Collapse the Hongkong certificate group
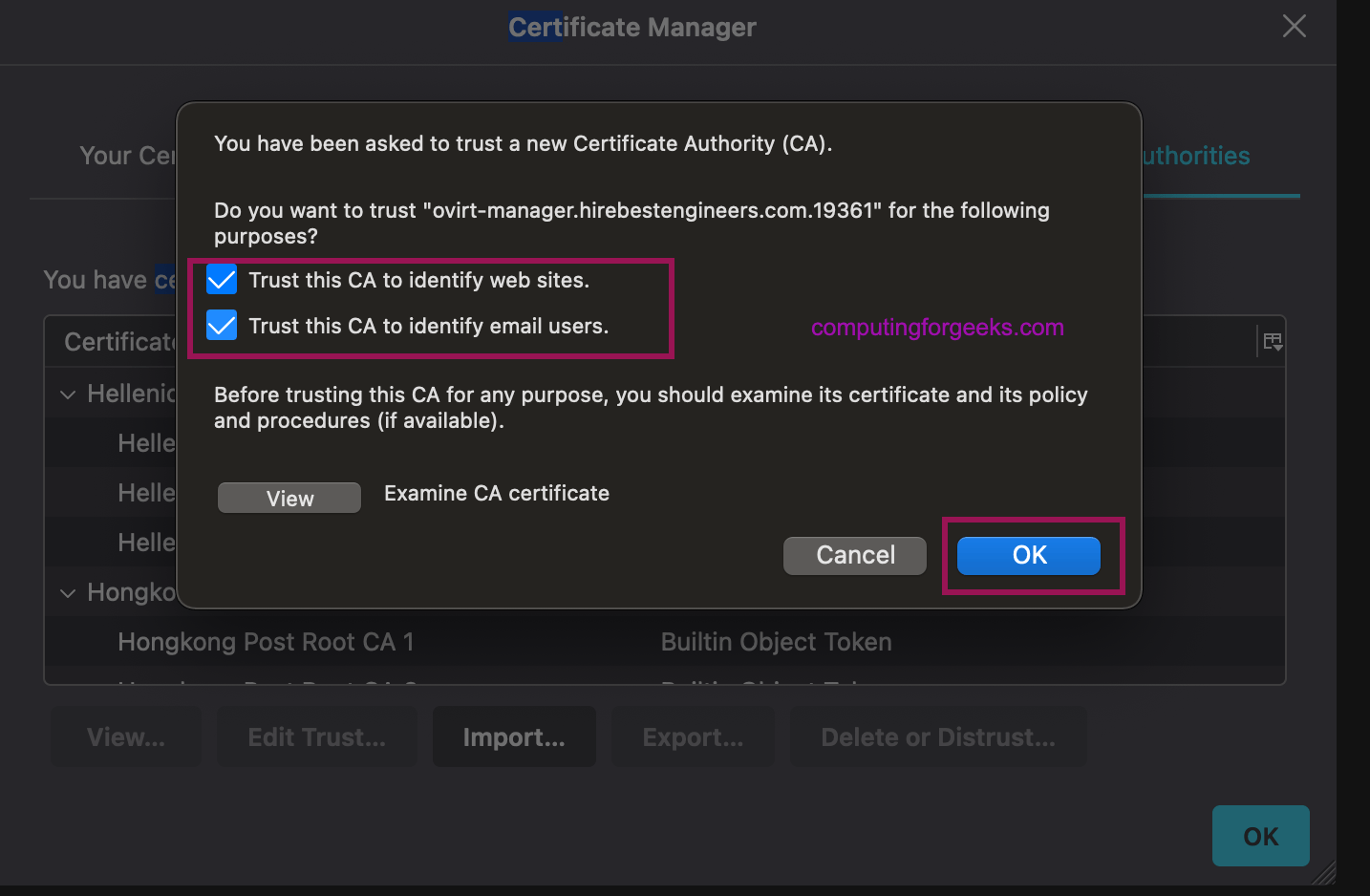 67,592
